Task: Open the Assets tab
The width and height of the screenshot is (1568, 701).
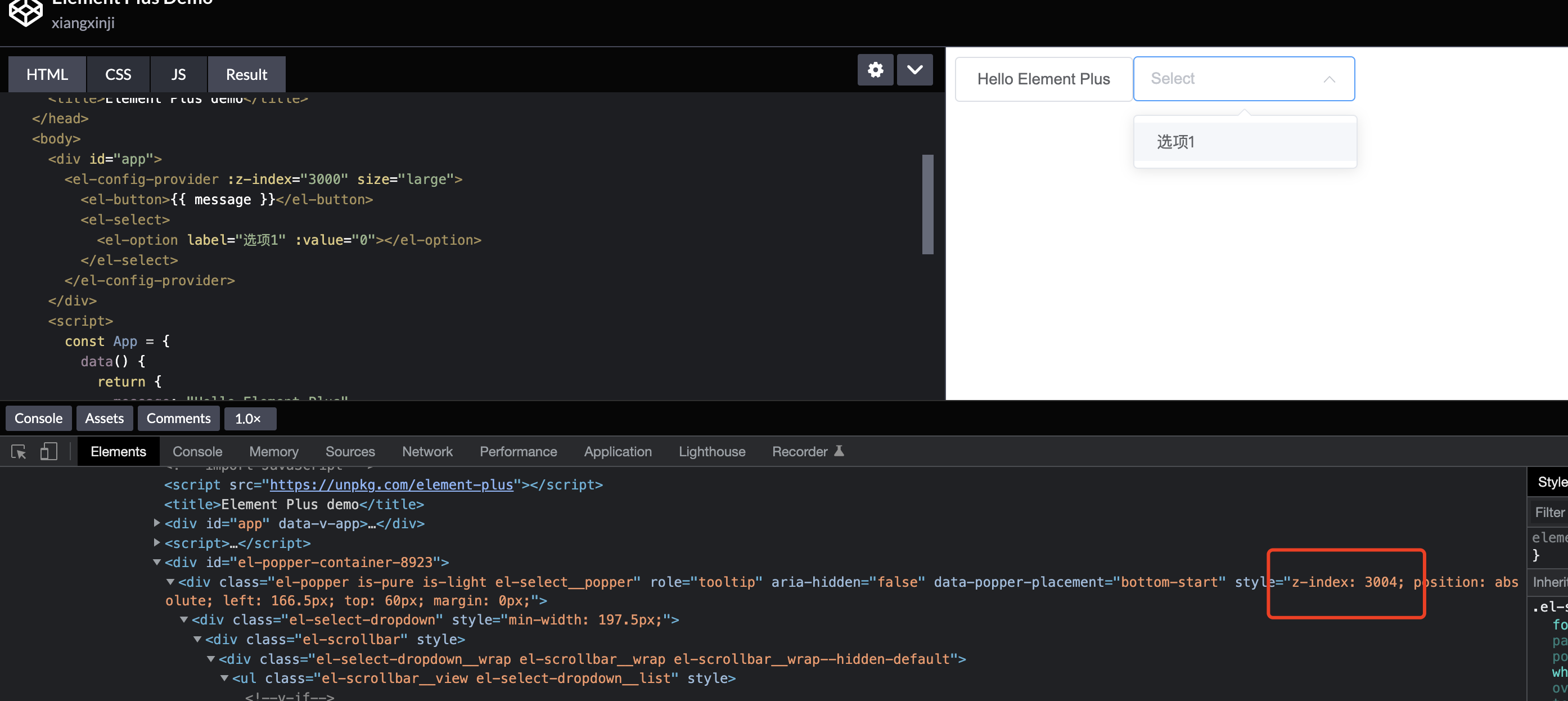Action: [x=104, y=418]
